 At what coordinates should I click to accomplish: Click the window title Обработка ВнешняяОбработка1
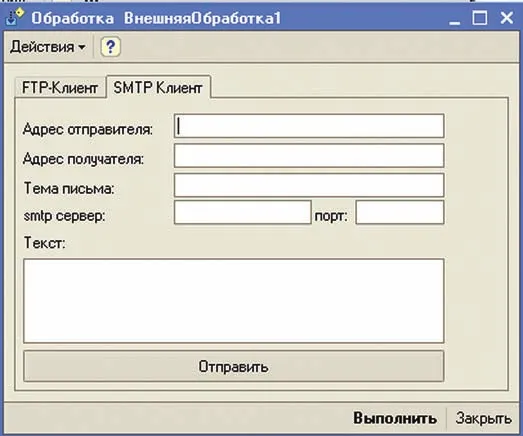(x=156, y=18)
